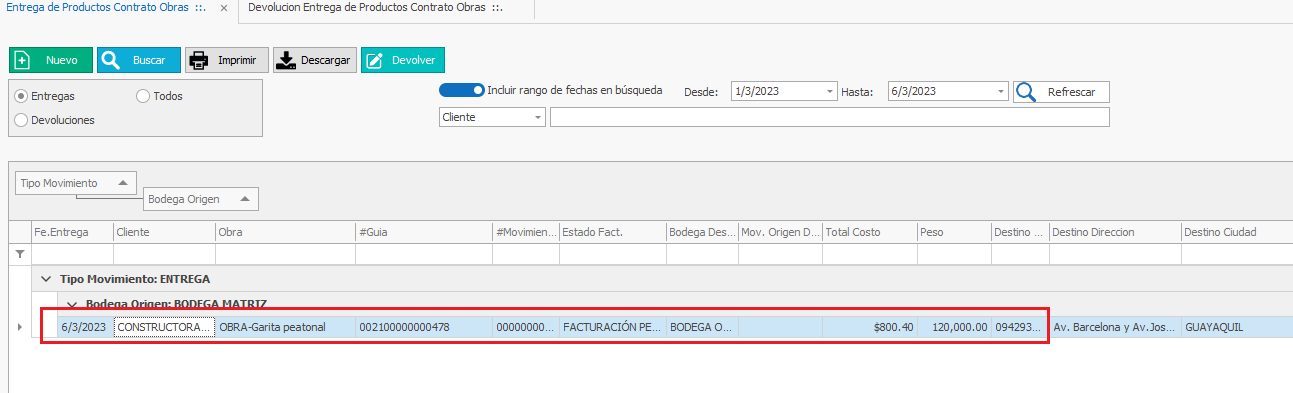Image resolution: width=1293 pixels, height=393 pixels.
Task: Click the Buscar magnifier icon
Action: coord(111,60)
